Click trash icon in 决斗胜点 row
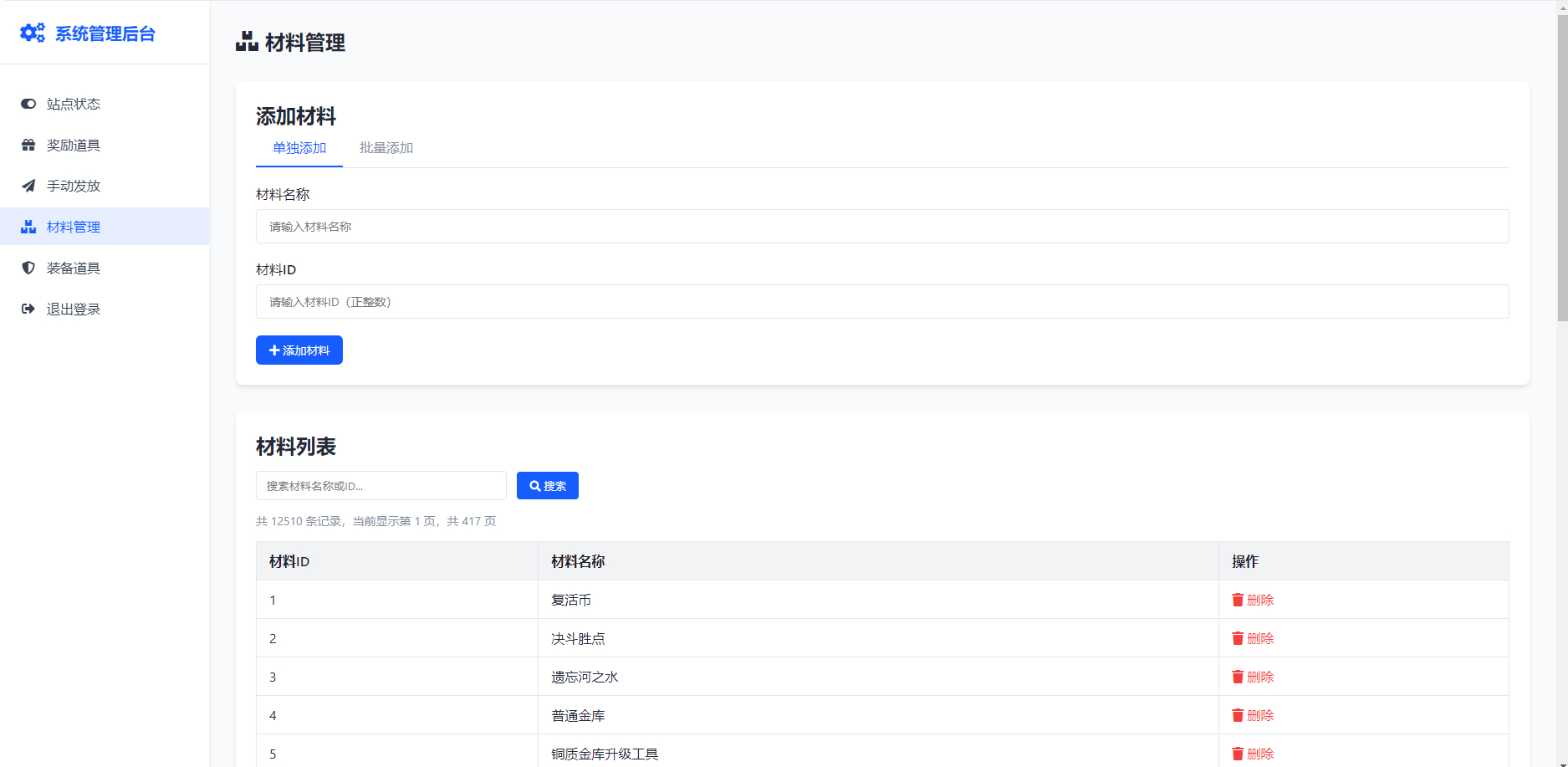The width and height of the screenshot is (1568, 767). [x=1238, y=638]
